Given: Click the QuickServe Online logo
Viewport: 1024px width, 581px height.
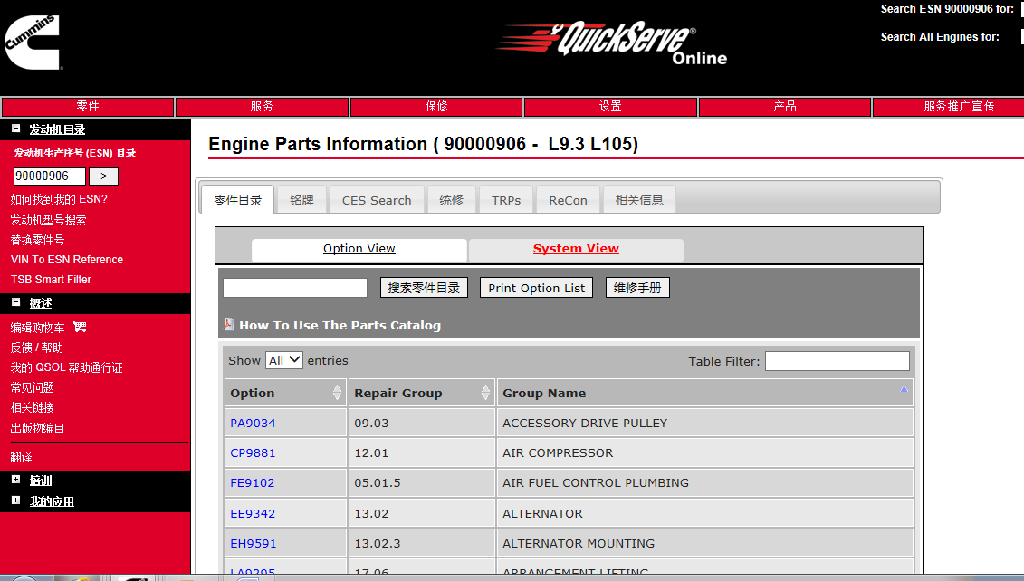Looking at the screenshot, I should tap(611, 42).
